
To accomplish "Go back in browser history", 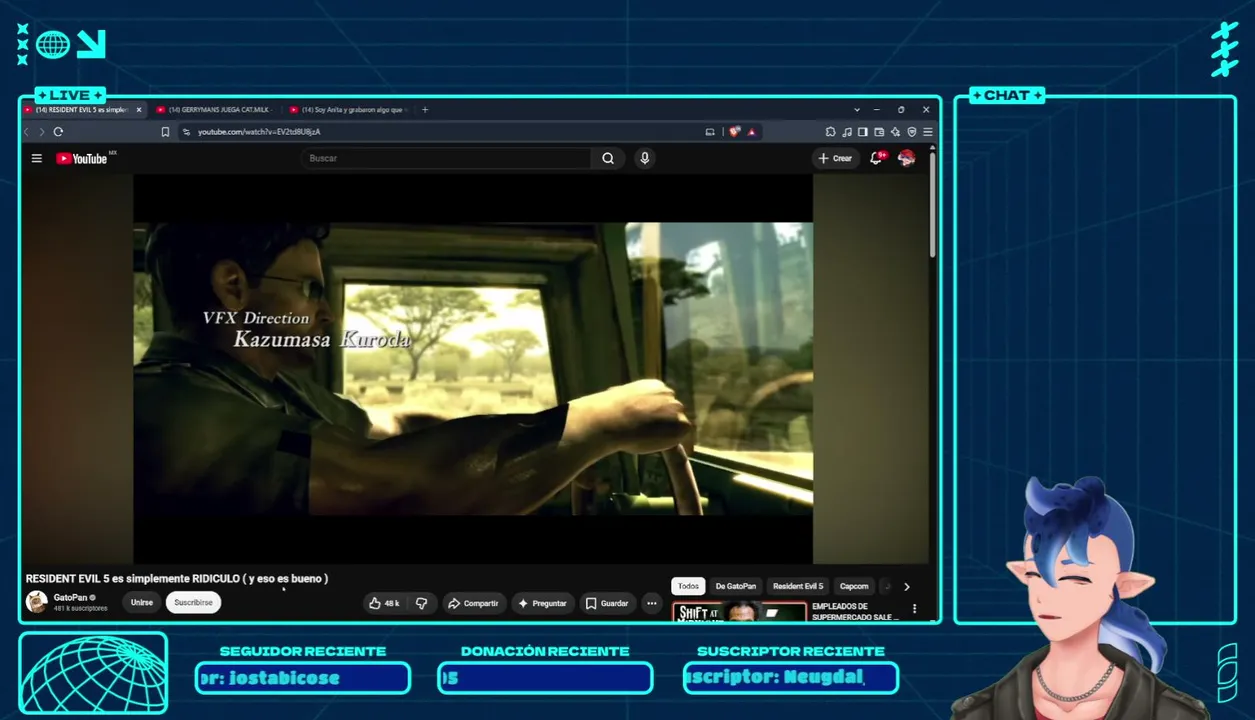I will click(27, 132).
